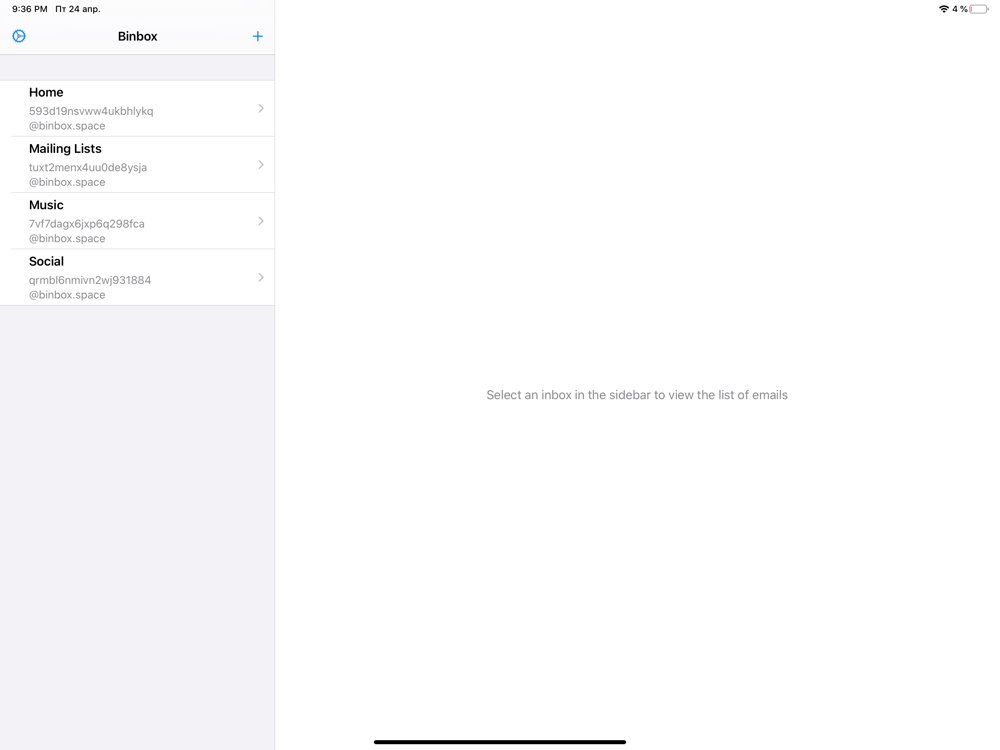Screen dimensions: 1000x750
Task: Check battery status icon
Action: coord(979,9)
